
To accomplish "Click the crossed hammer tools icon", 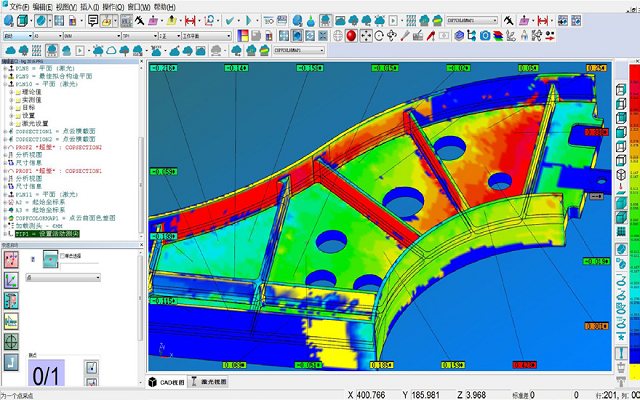I will [140, 20].
